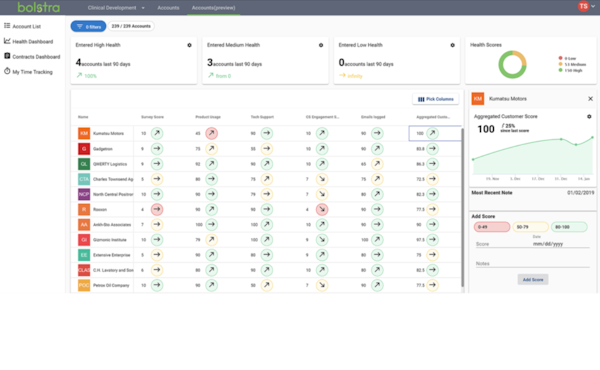The image size is (600, 370).
Task: Expand the chevron beside the TS avatar
Action: click(593, 7)
